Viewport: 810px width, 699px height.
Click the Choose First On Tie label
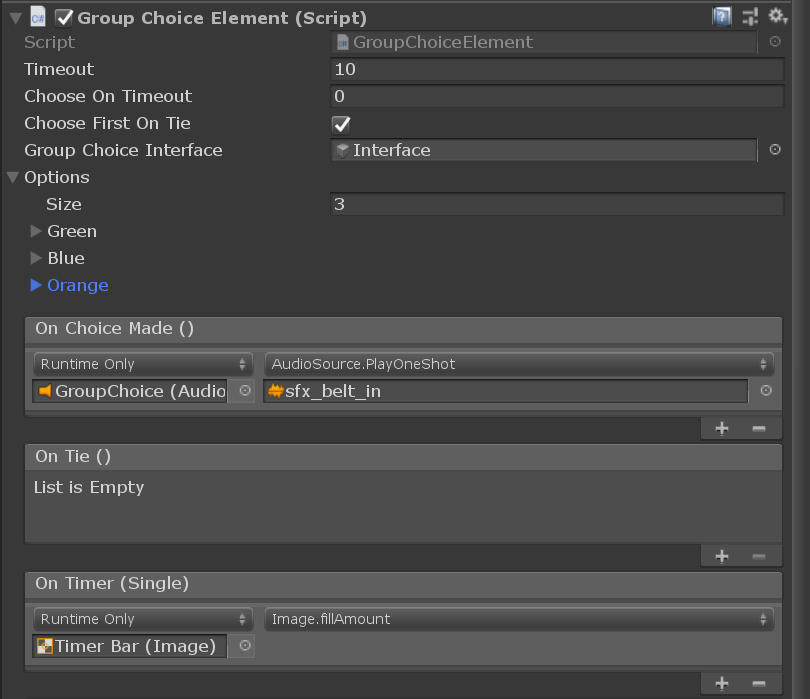[x=107, y=123]
